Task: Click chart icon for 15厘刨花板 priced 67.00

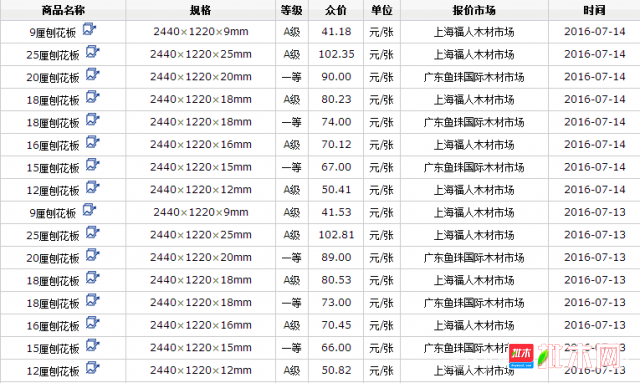Action: (93, 165)
